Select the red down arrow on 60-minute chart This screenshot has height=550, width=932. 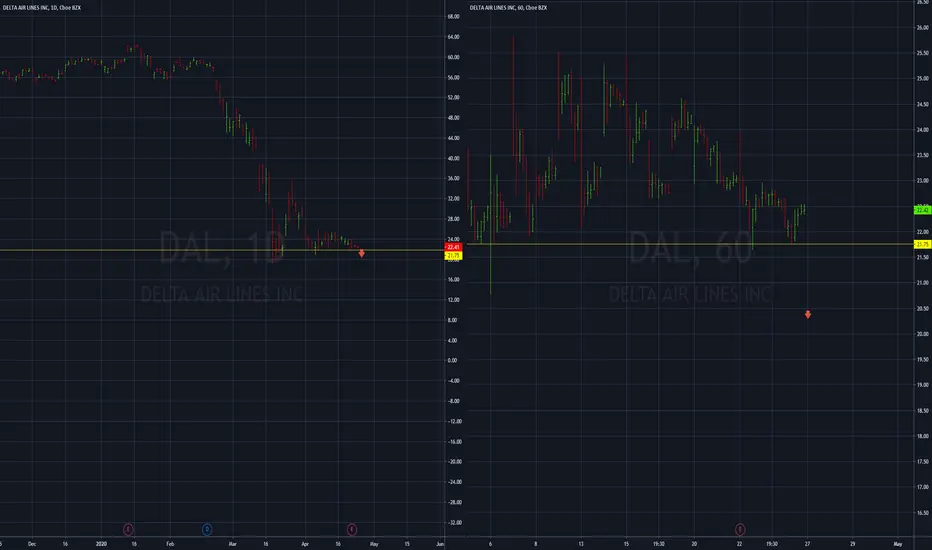(x=808, y=315)
